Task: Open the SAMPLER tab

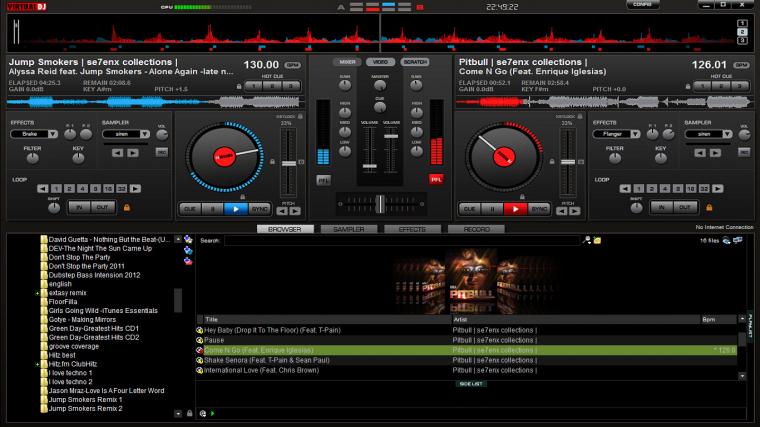Action: [x=348, y=229]
